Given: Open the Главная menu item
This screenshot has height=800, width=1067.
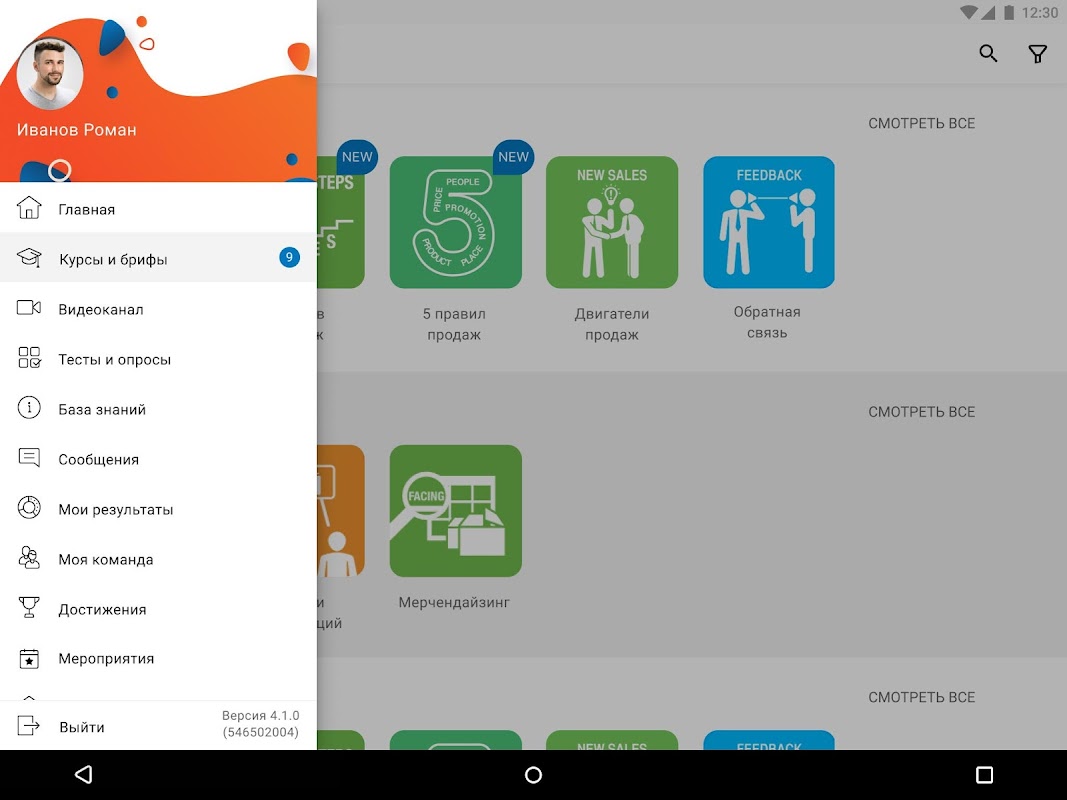Looking at the screenshot, I should (x=159, y=208).
